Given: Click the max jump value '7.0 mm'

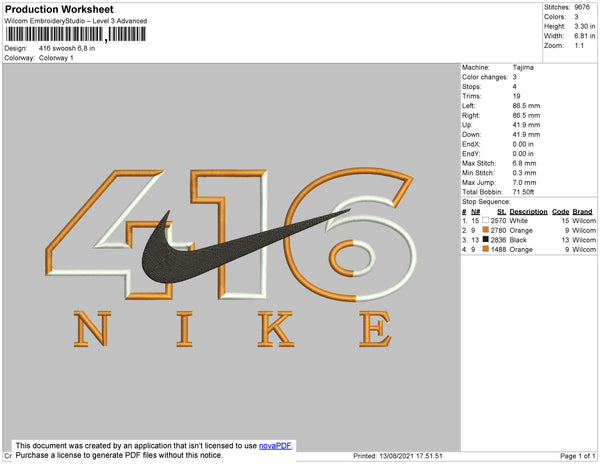Looking at the screenshot, I should 524,182.
